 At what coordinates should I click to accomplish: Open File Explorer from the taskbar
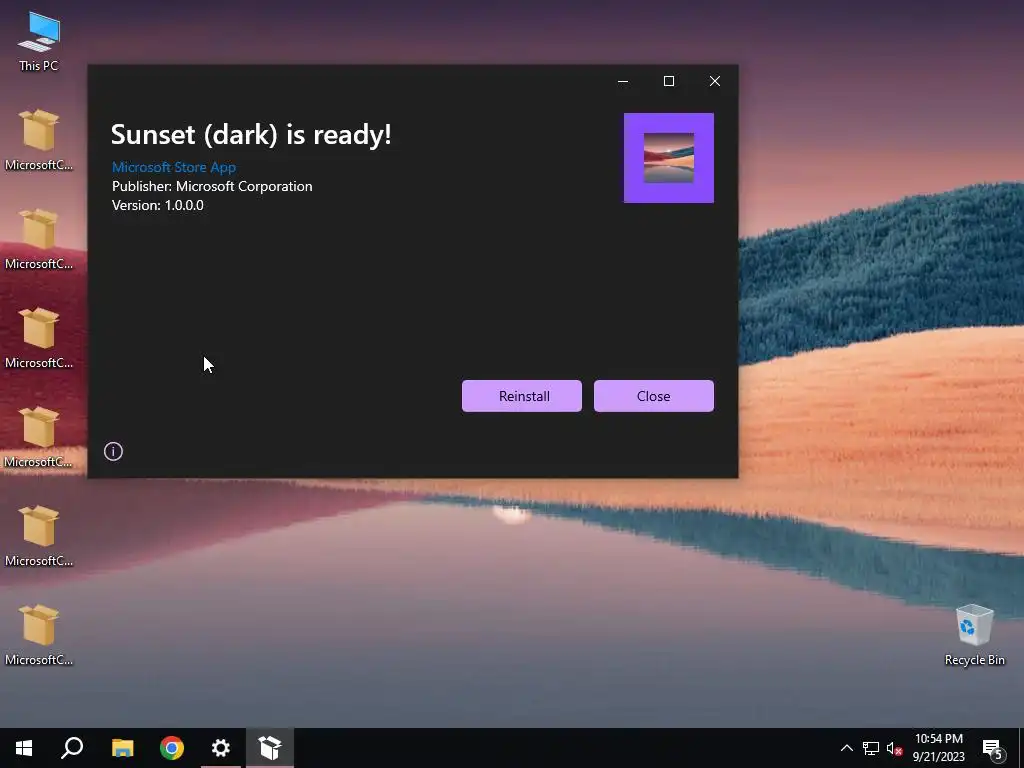[x=122, y=748]
